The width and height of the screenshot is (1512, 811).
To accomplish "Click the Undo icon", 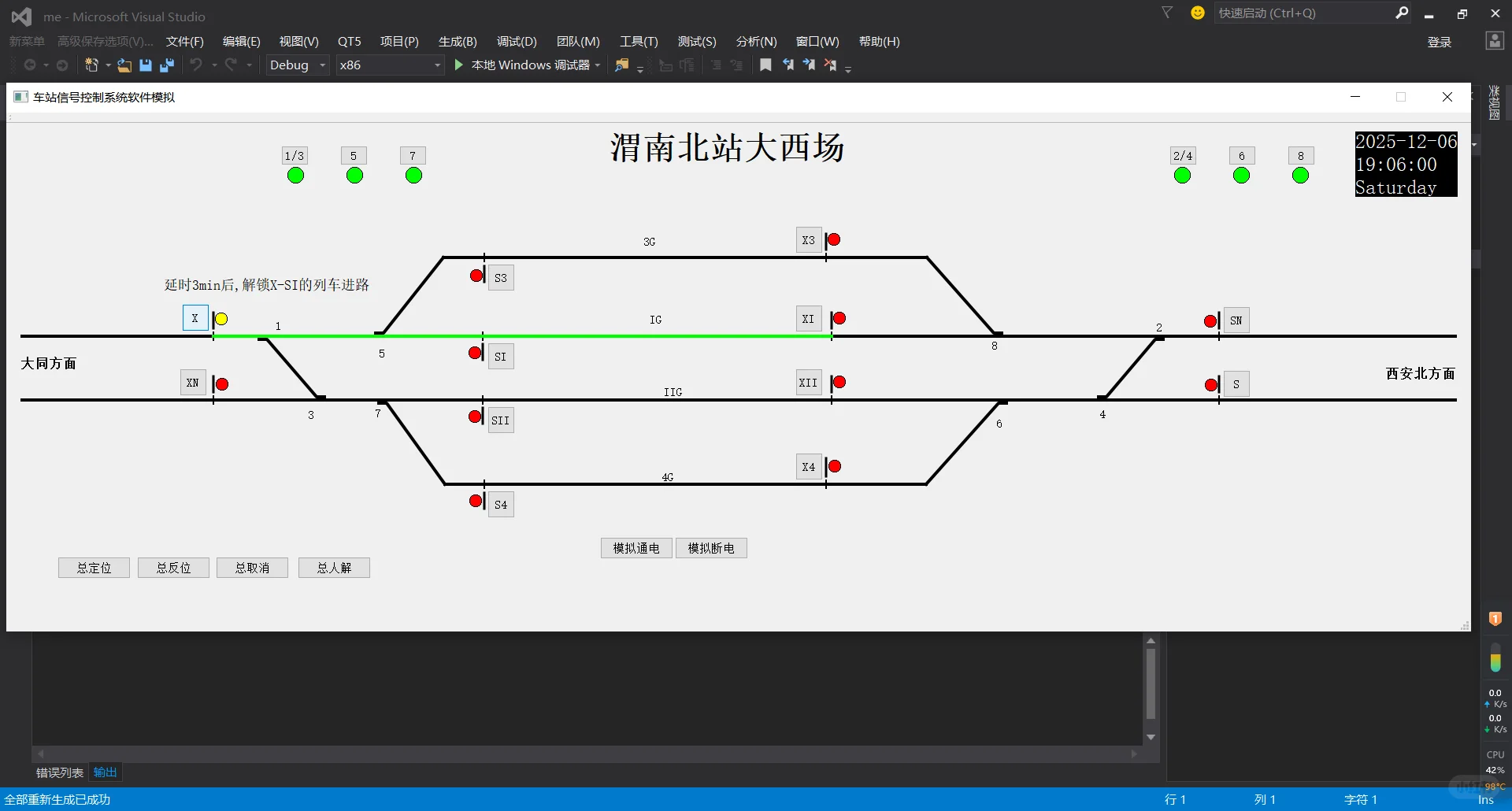I will (x=196, y=65).
